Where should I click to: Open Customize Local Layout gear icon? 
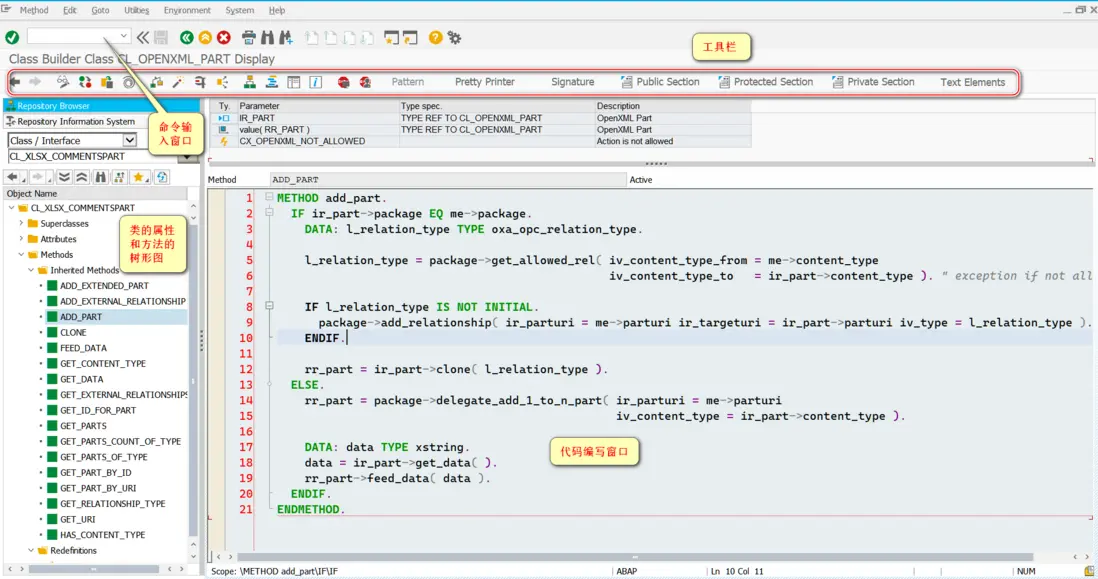coord(455,37)
